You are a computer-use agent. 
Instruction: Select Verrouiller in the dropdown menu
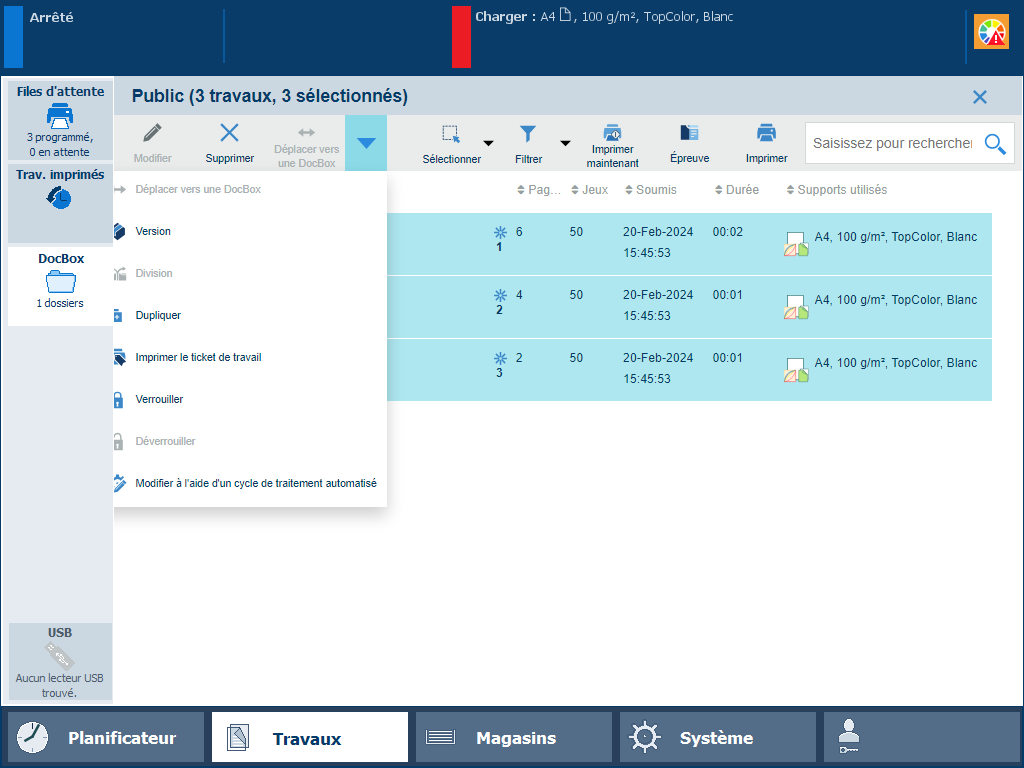pyautogui.click(x=159, y=399)
